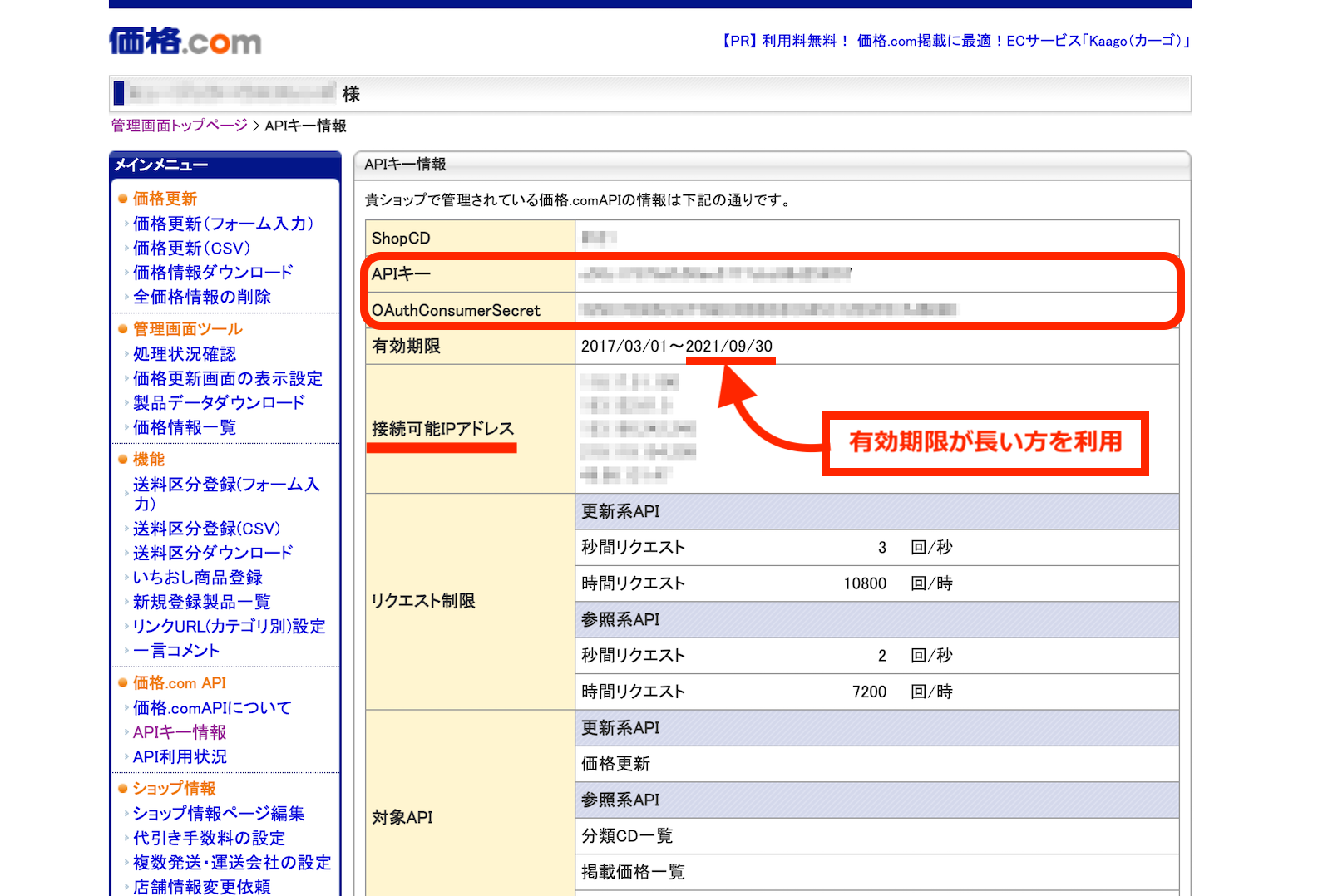Select 価格情報ダウンロード in sidebar
Image resolution: width=1318 pixels, height=896 pixels.
(x=213, y=273)
